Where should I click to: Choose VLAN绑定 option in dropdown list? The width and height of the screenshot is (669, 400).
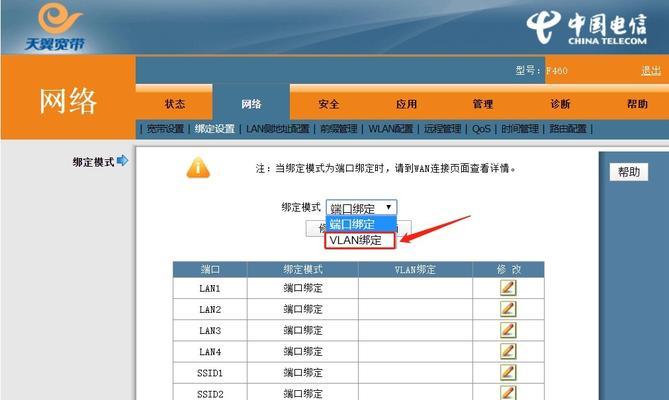click(x=360, y=240)
